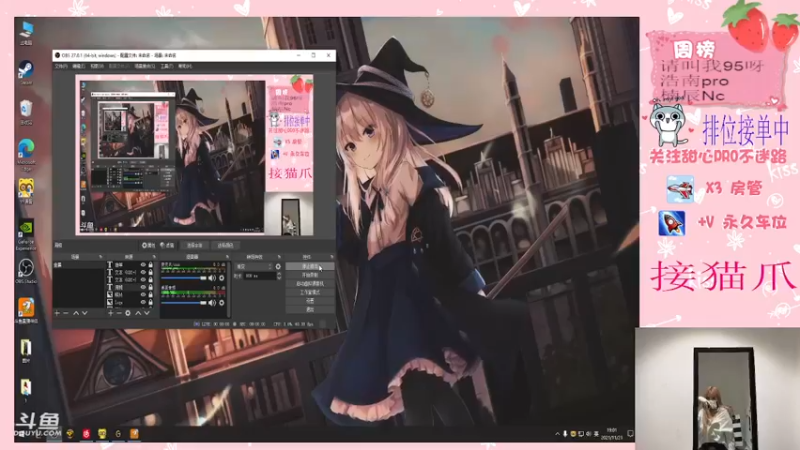Switch to 工作室模式 studio mode
Image resolution: width=800 pixels, height=450 pixels.
click(310, 292)
